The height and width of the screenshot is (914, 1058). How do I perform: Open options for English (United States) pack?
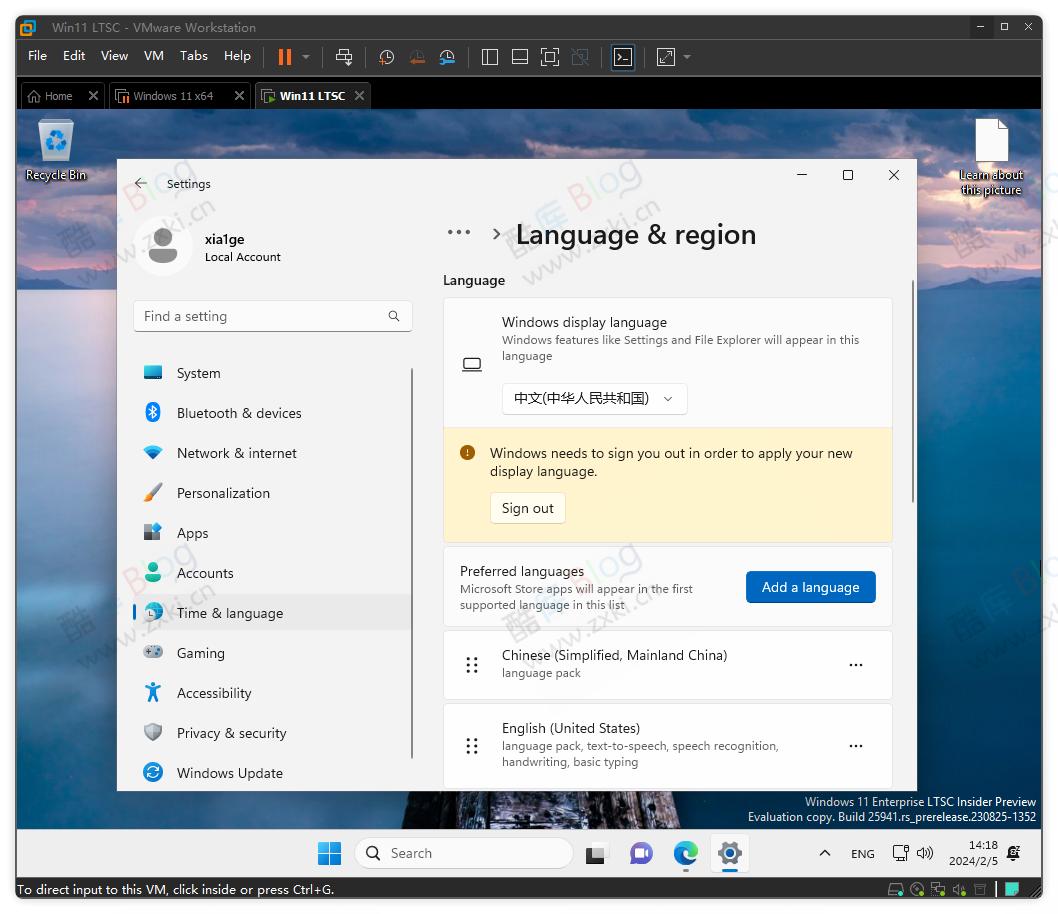coord(856,745)
